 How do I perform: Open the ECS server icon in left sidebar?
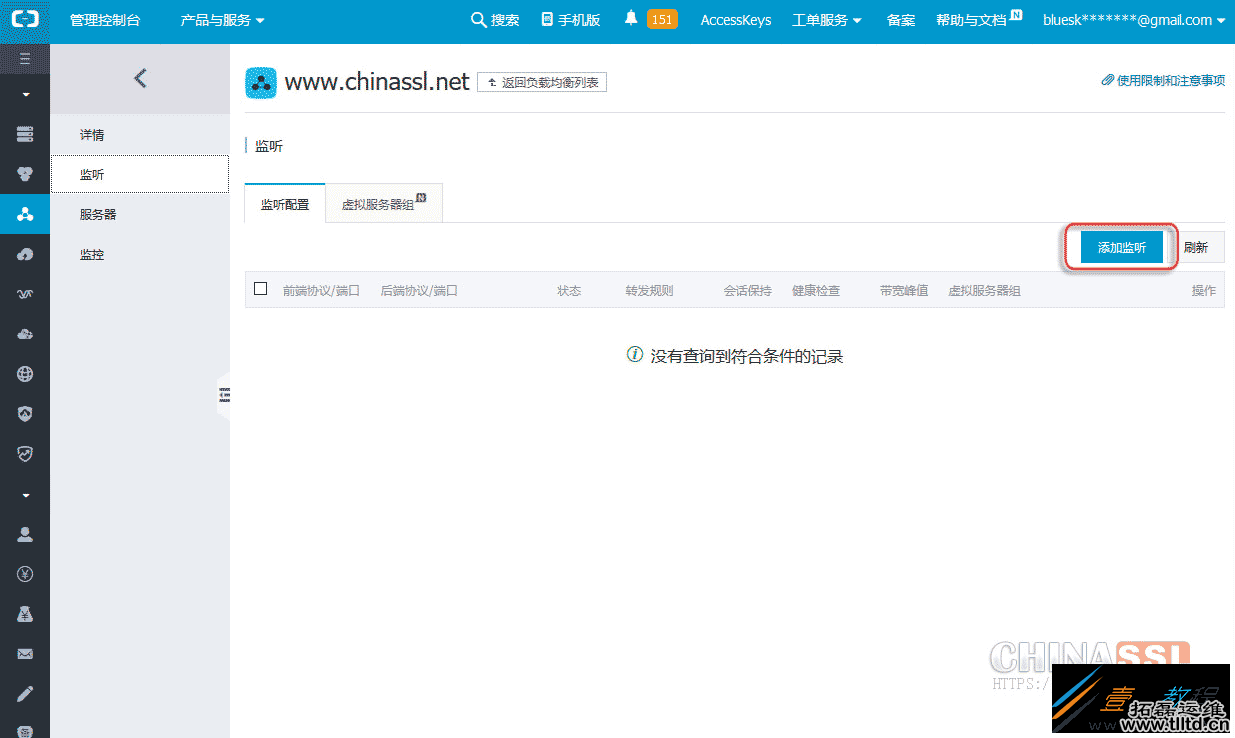tap(25, 134)
